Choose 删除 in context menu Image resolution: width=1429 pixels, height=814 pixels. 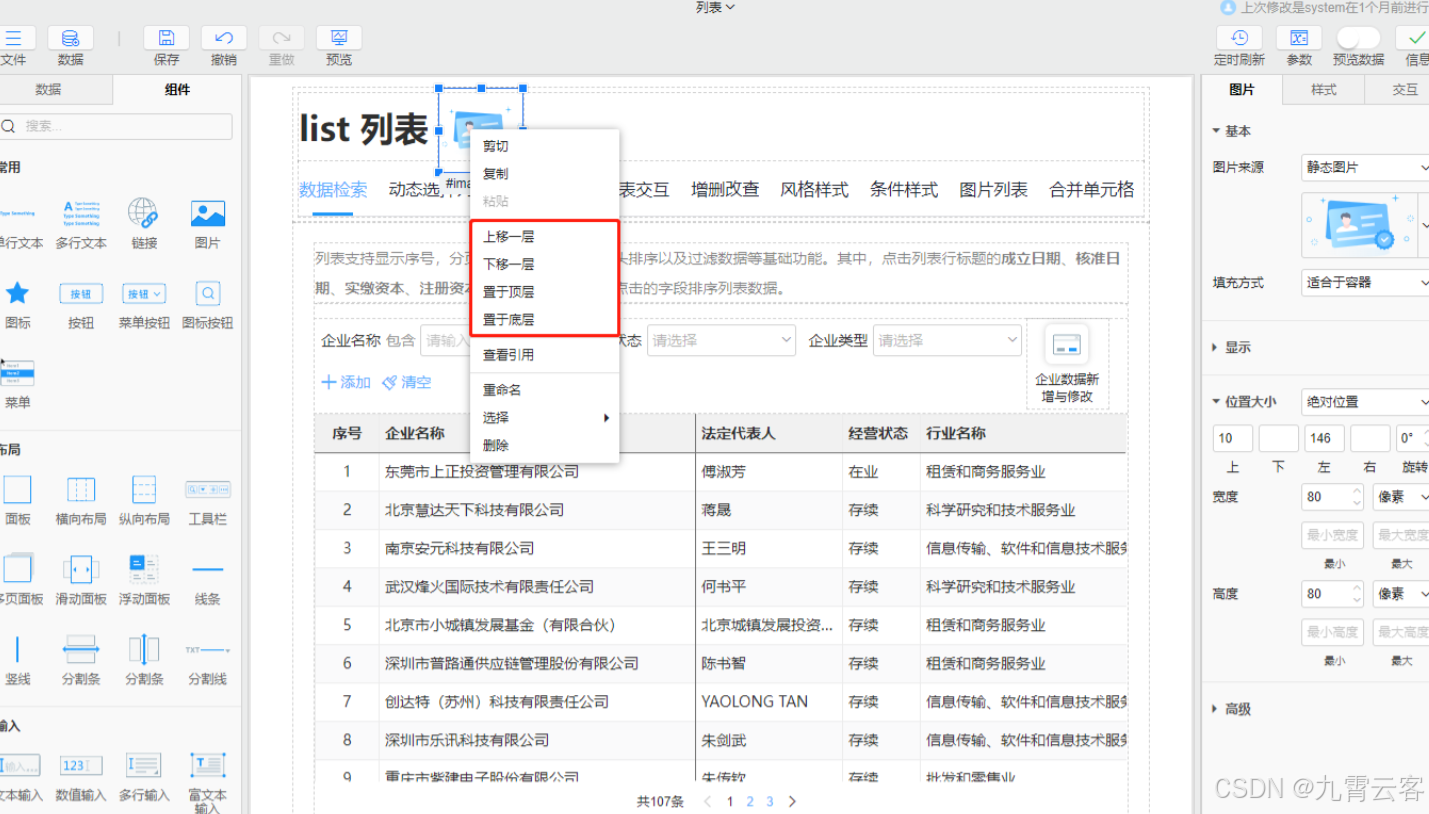544,446
